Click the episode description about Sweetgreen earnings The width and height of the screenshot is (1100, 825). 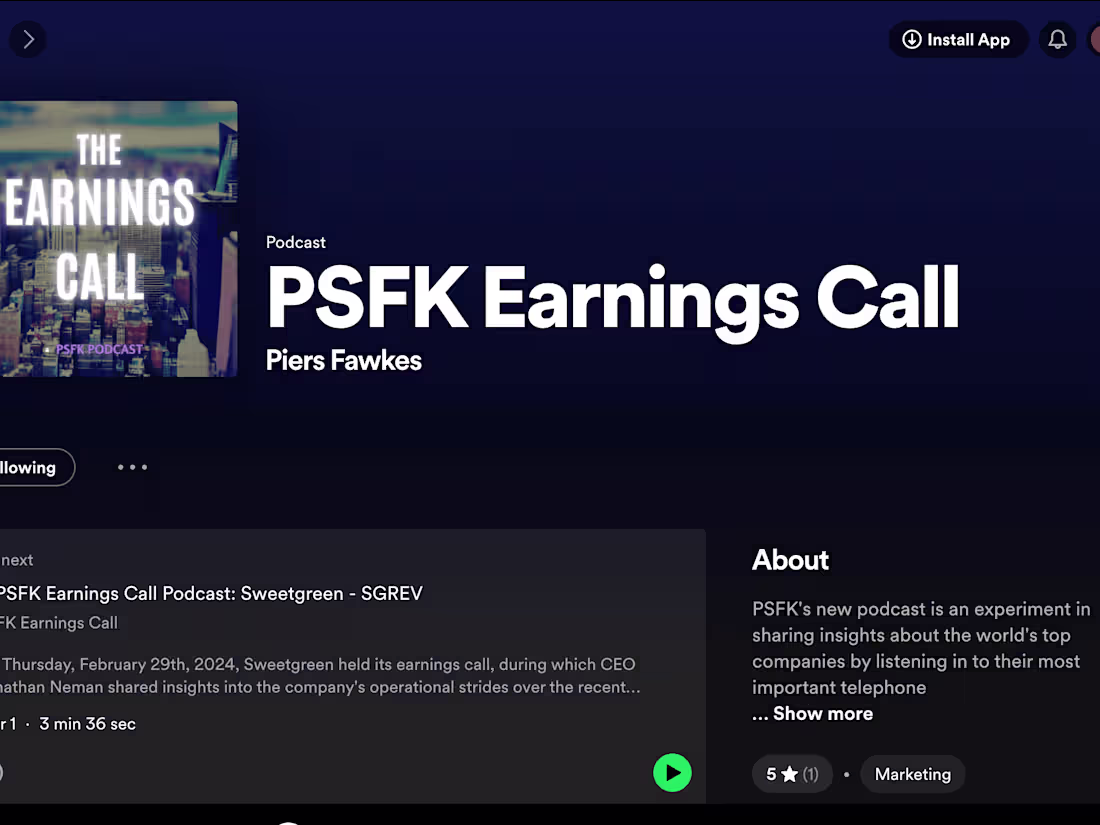[320, 676]
